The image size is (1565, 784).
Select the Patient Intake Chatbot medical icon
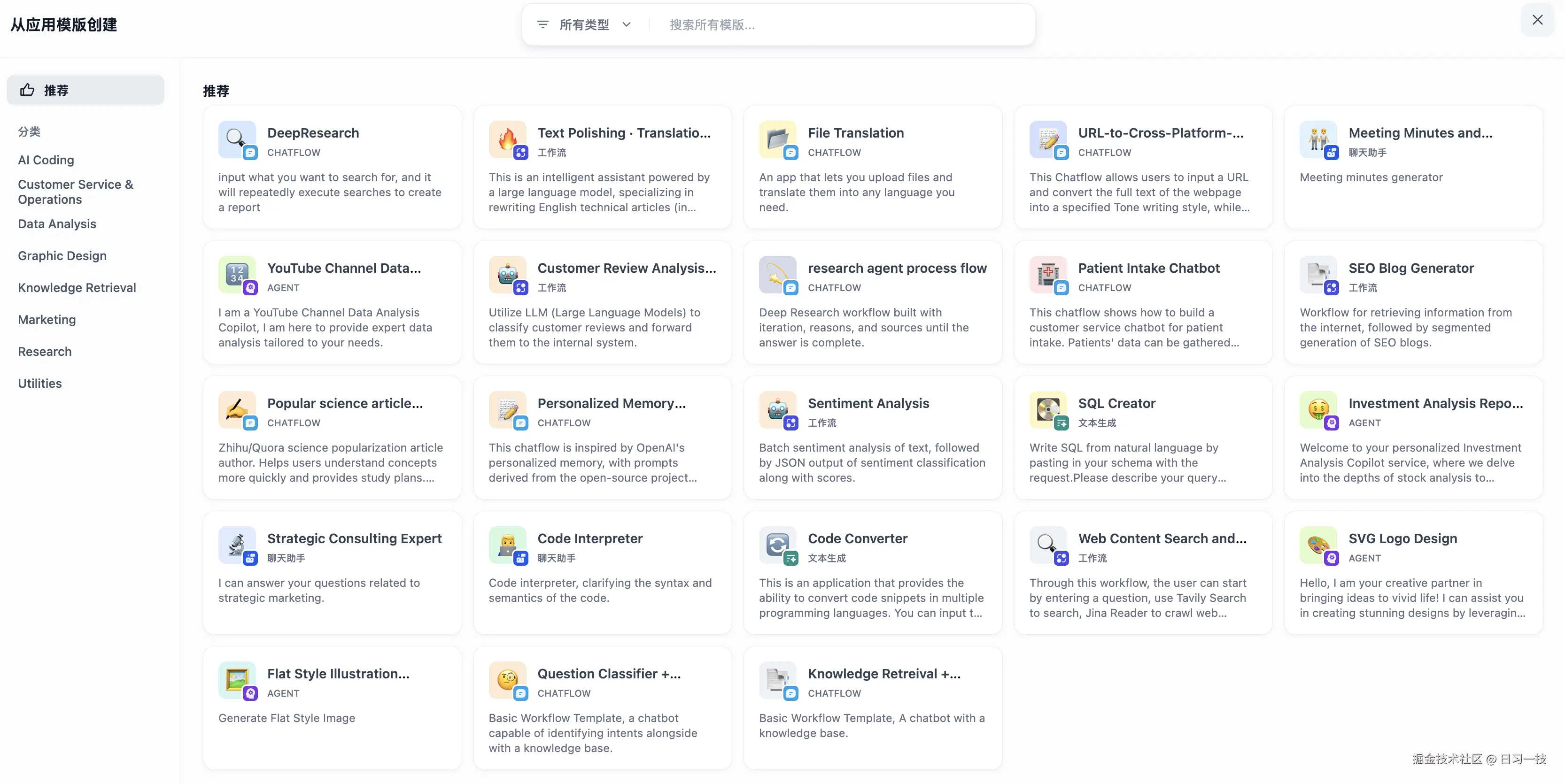point(1047,275)
